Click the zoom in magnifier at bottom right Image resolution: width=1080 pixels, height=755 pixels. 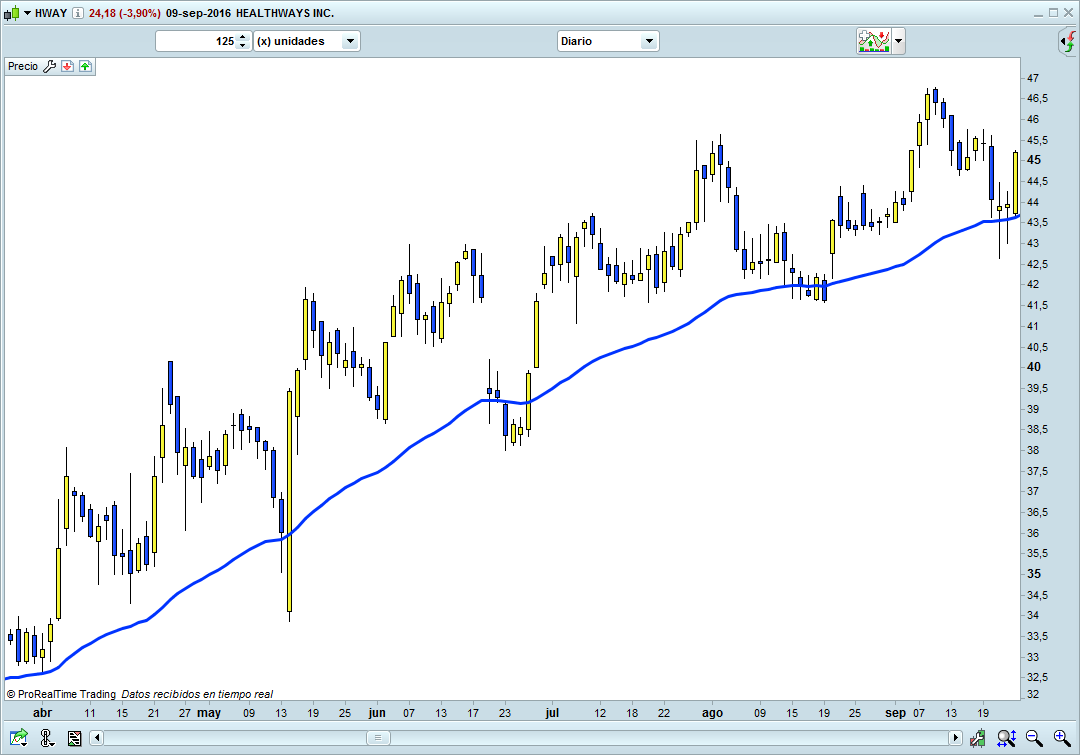[1060, 738]
